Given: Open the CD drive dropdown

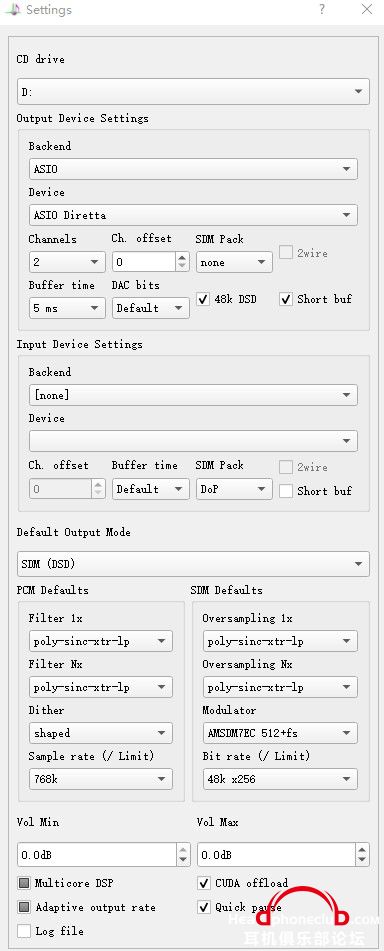Looking at the screenshot, I should (x=193, y=92).
